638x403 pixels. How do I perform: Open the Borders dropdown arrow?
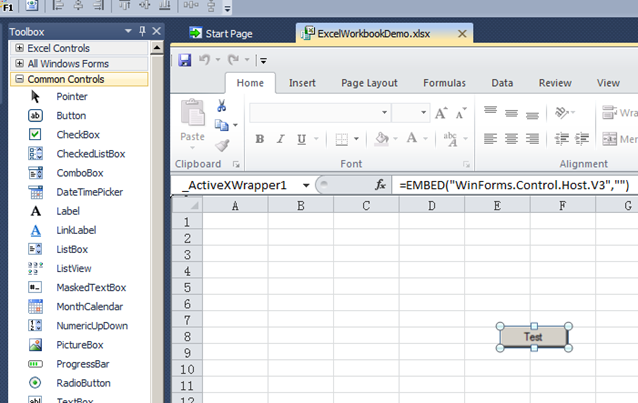(x=356, y=139)
